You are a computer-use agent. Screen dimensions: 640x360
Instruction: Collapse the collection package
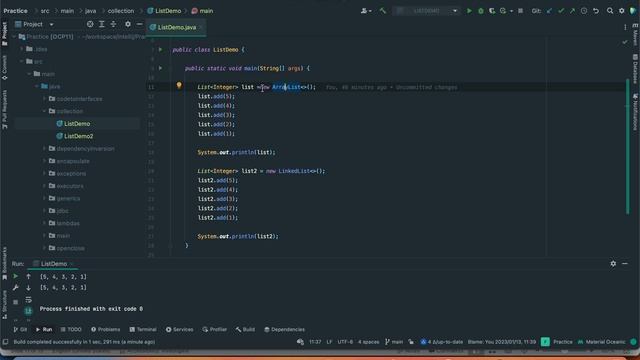[x=44, y=111]
